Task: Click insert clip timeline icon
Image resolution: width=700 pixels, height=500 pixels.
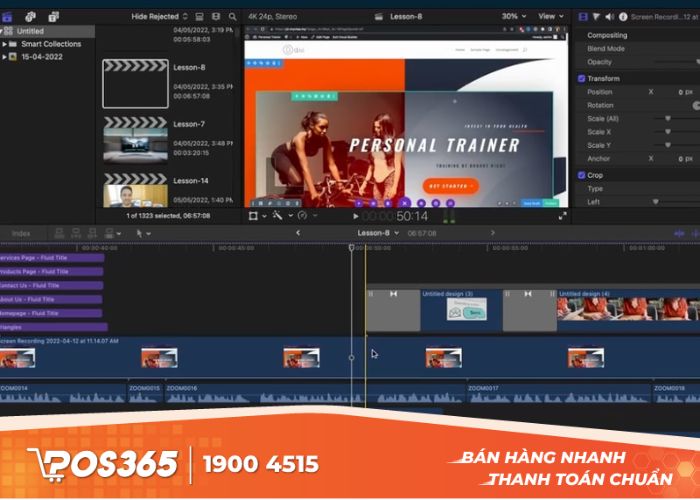Action: (76, 233)
